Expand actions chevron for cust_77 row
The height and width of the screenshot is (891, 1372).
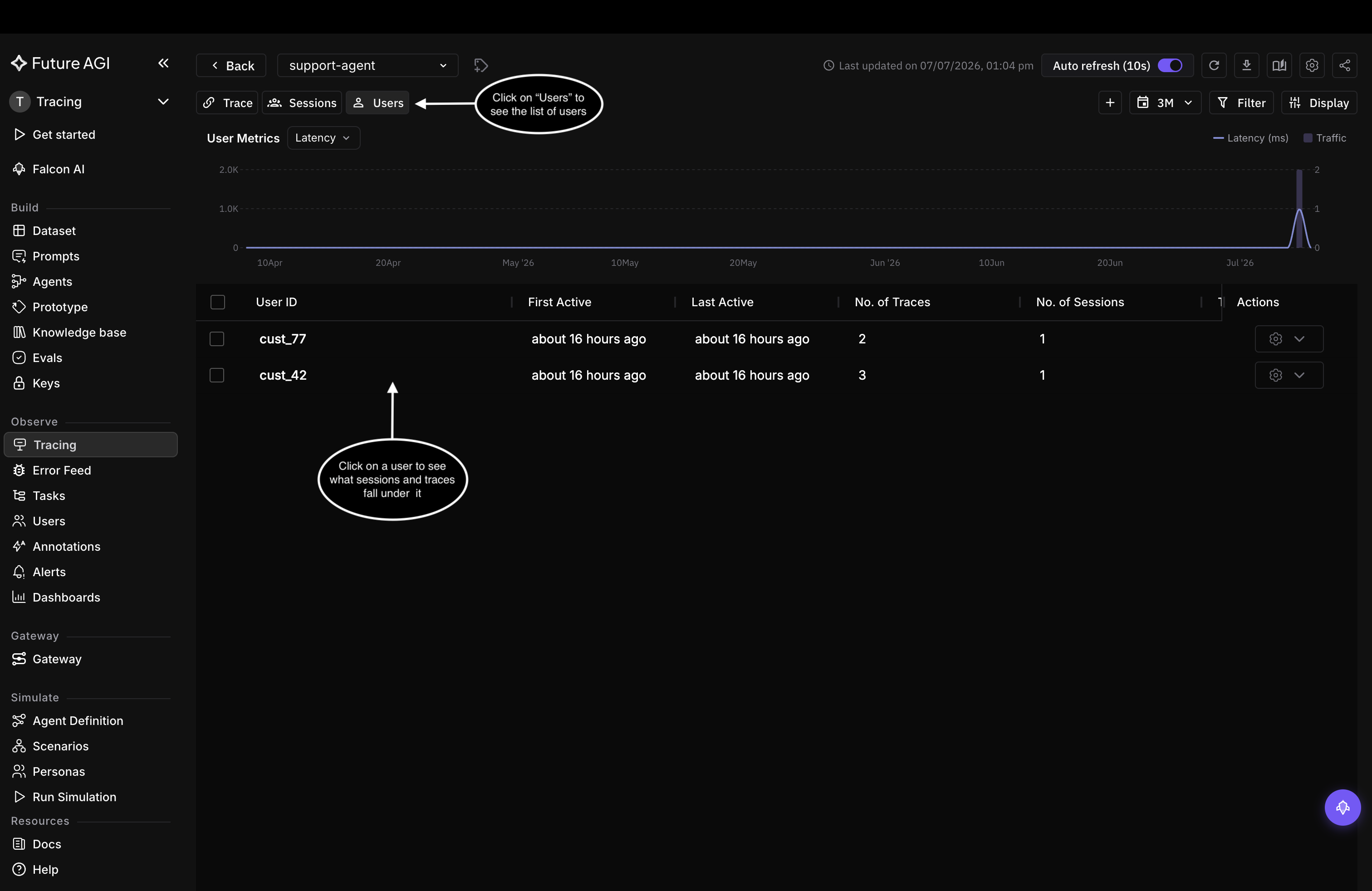(x=1299, y=338)
